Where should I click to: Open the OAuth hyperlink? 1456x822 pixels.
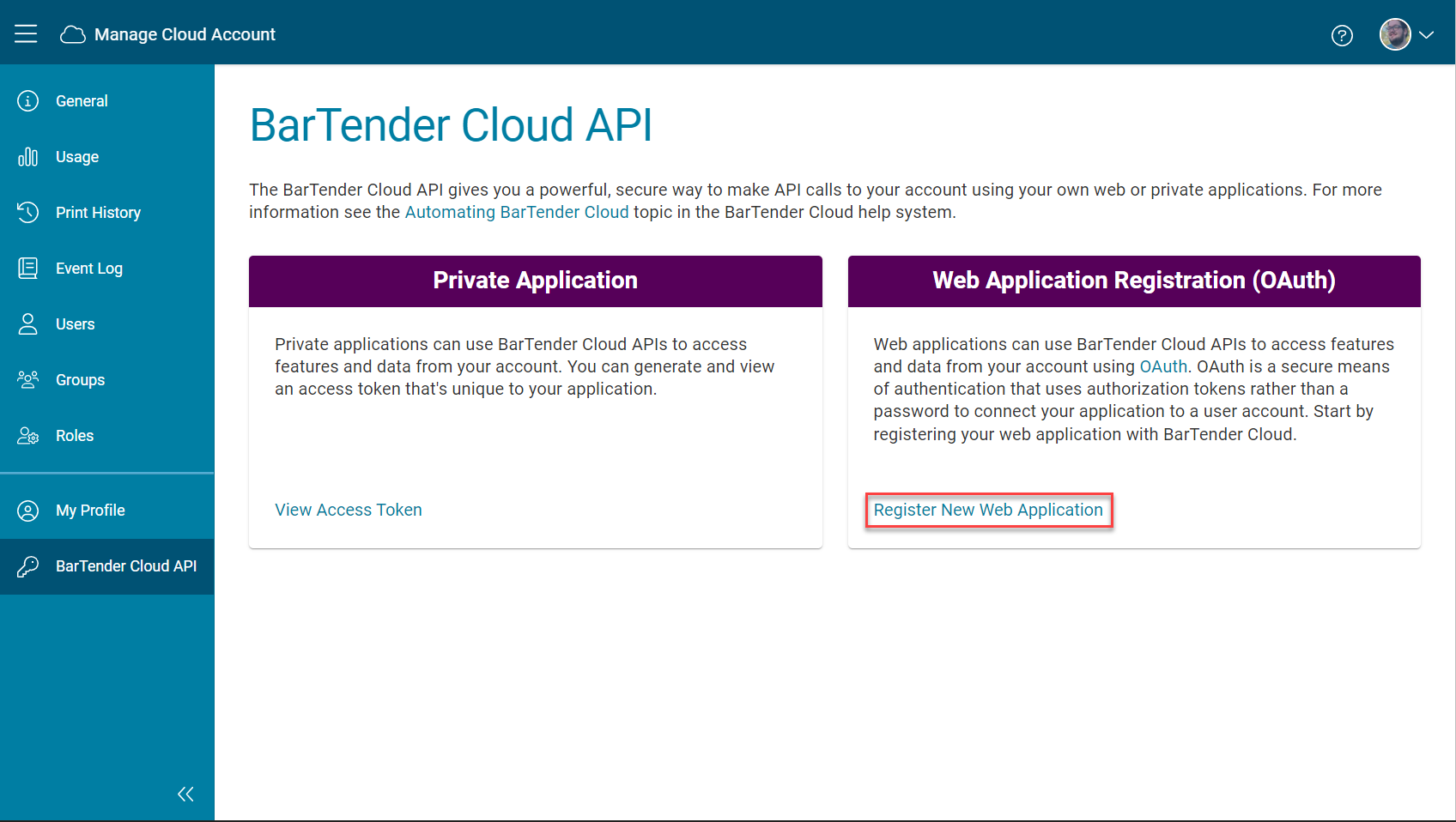pos(1163,366)
